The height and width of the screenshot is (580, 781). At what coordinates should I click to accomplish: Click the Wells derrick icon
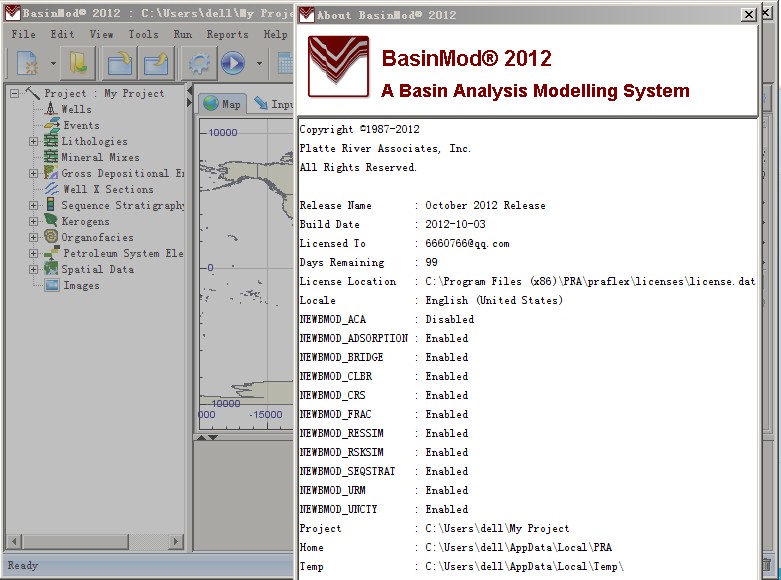tap(51, 108)
